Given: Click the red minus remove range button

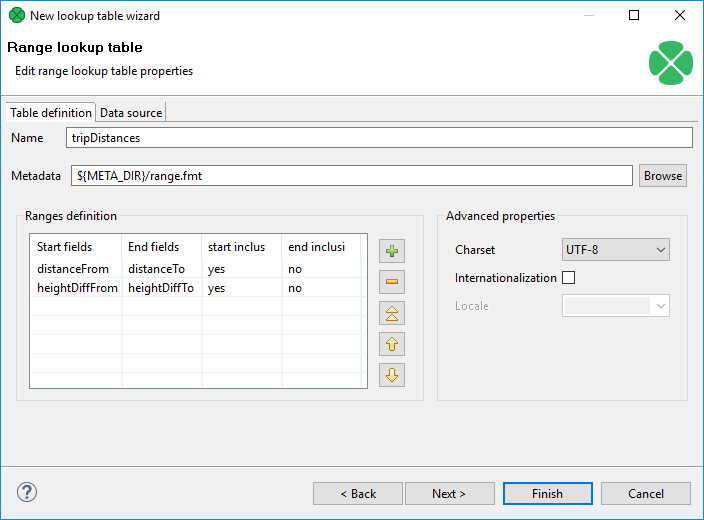Looking at the screenshot, I should click(x=392, y=282).
